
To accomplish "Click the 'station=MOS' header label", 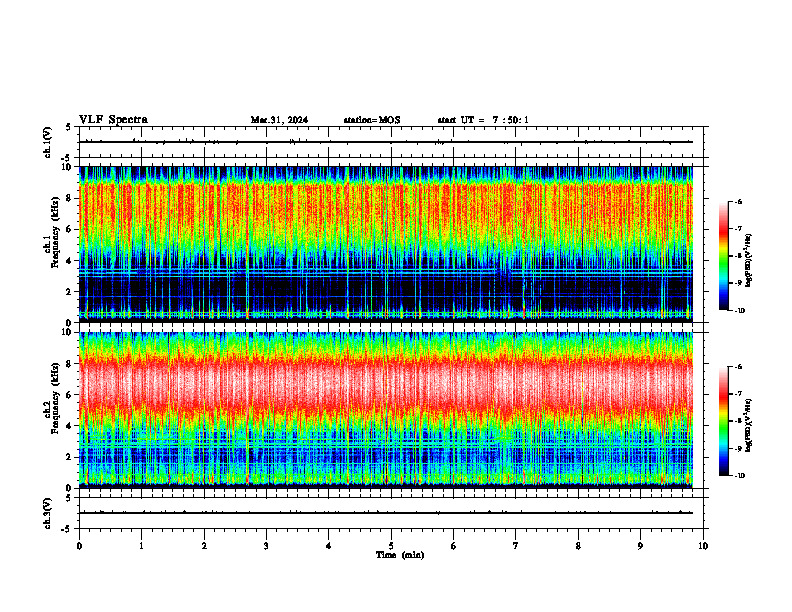I will [372, 120].
